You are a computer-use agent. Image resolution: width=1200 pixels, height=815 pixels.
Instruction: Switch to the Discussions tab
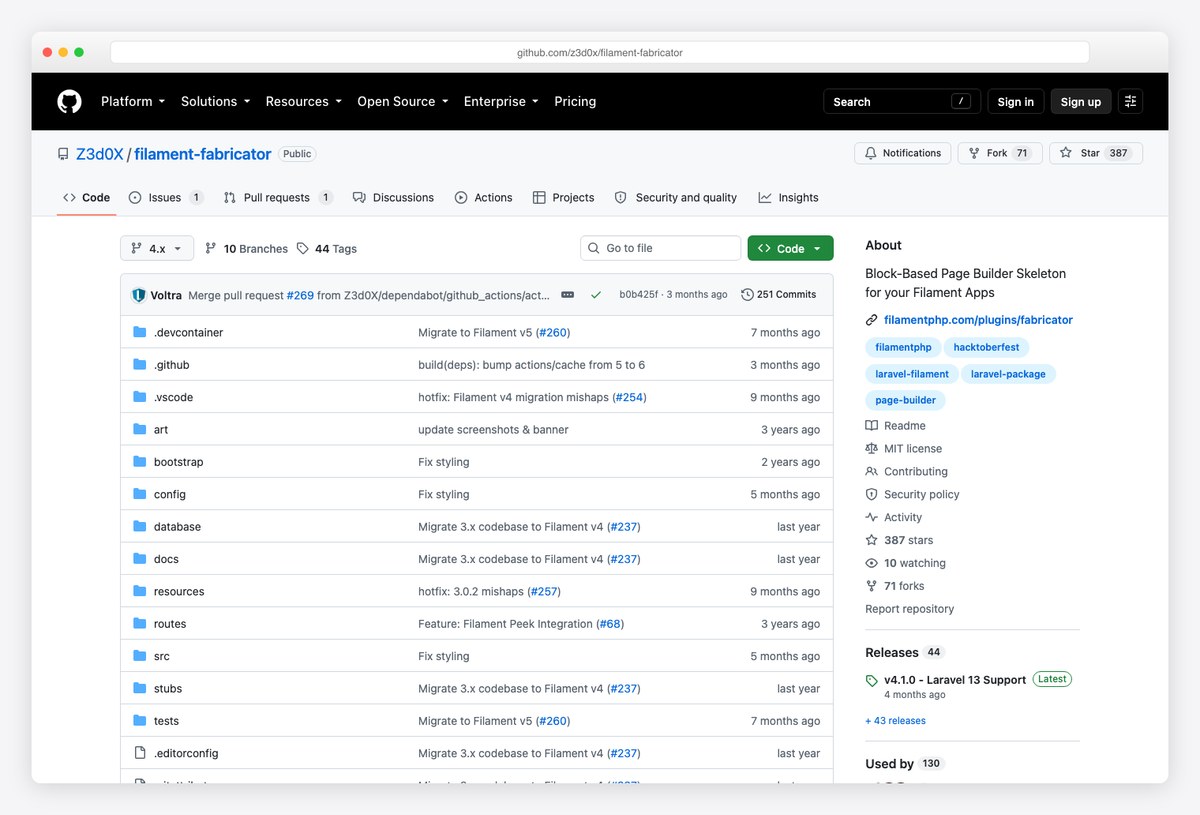(x=393, y=198)
